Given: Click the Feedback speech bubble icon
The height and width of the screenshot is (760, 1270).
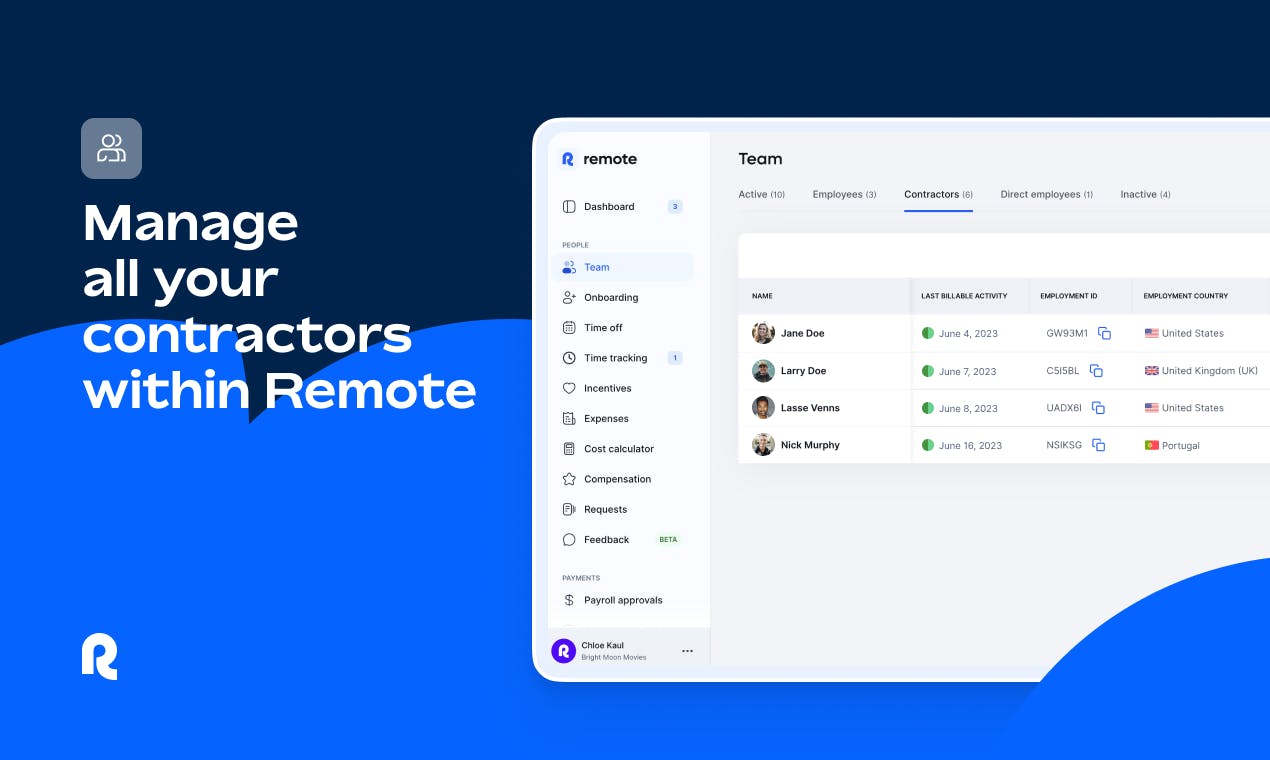Looking at the screenshot, I should (x=569, y=540).
